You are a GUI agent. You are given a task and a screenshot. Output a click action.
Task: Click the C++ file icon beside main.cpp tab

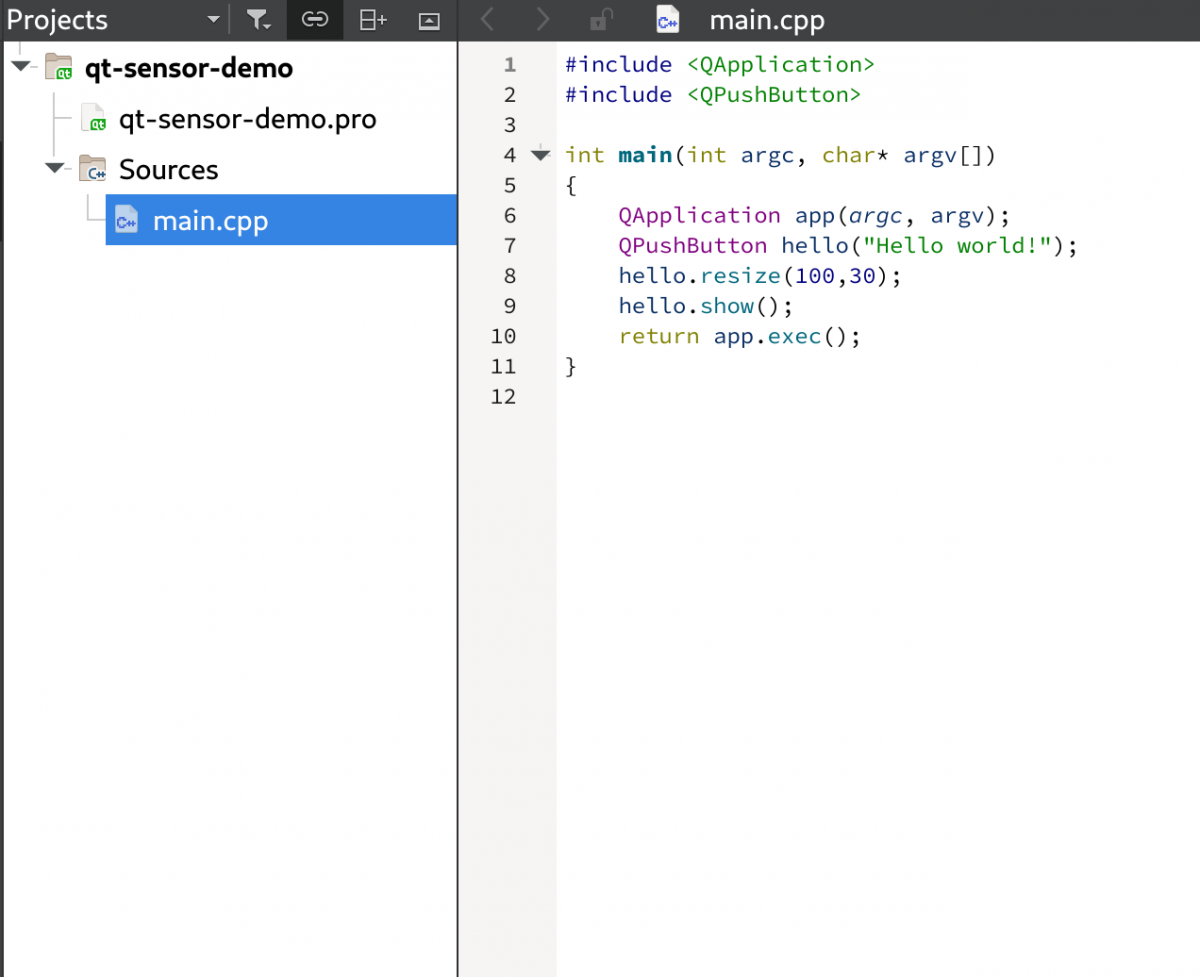pos(668,19)
